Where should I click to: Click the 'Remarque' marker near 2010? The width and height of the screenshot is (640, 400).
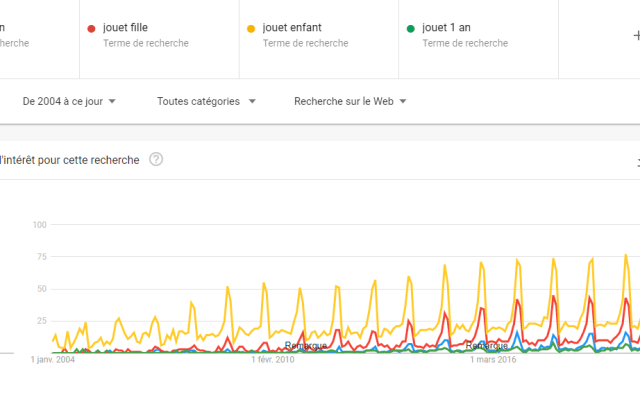click(304, 346)
